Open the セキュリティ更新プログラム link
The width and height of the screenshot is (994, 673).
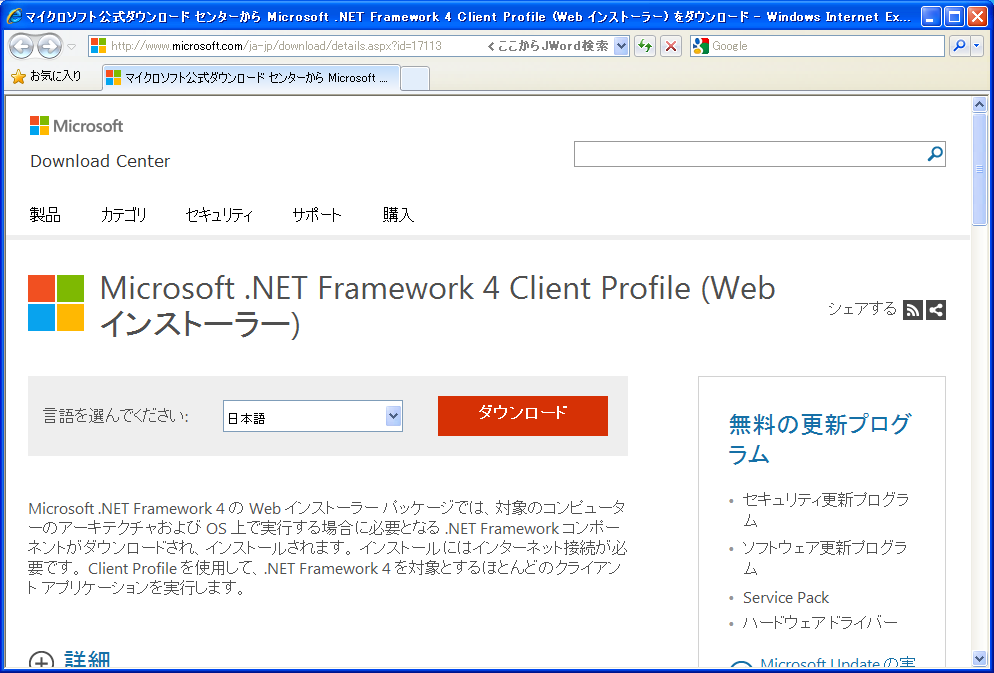(825, 510)
